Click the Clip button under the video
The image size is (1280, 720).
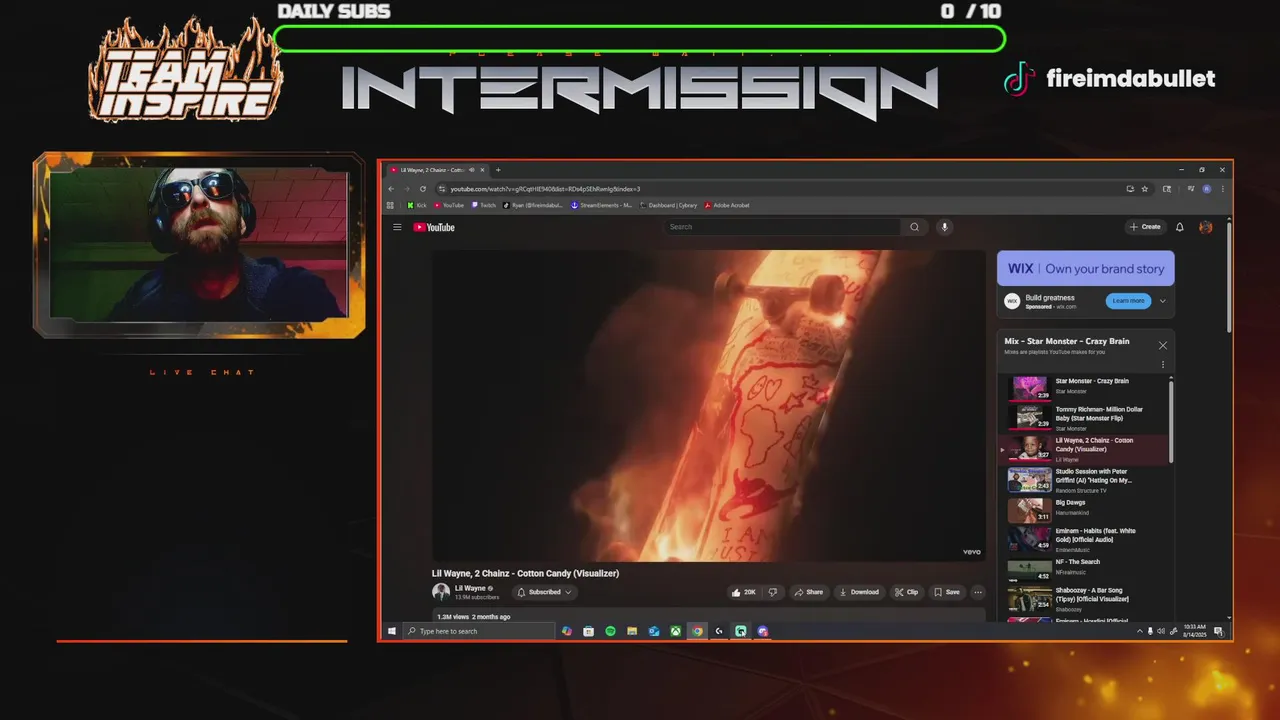906,592
